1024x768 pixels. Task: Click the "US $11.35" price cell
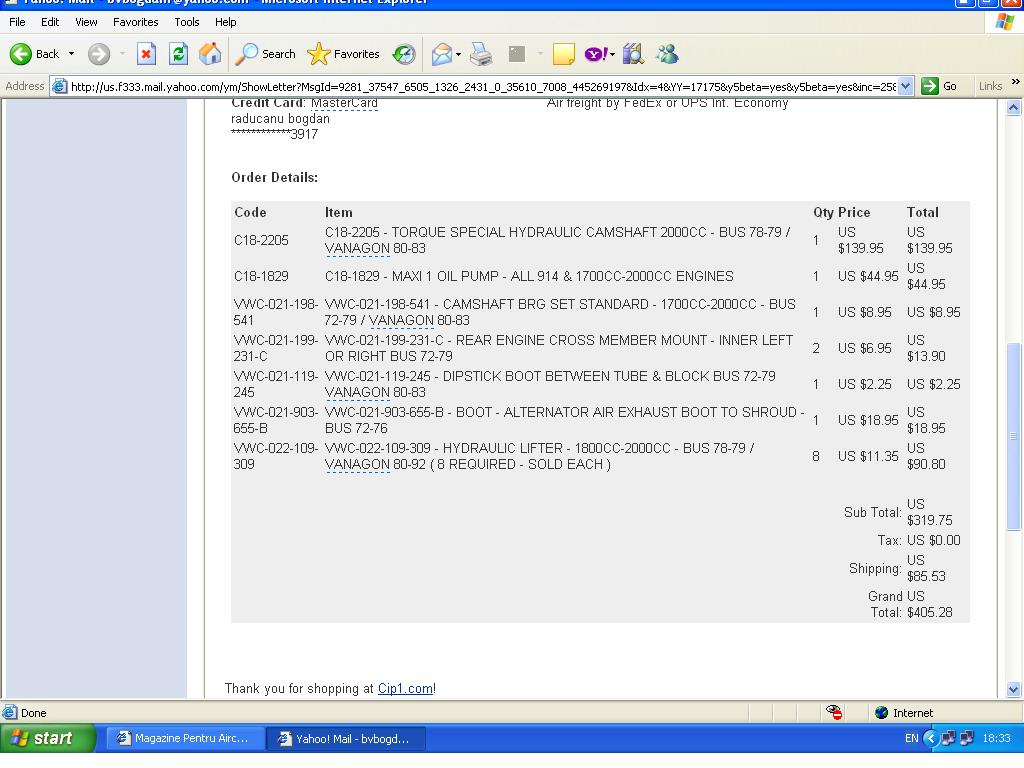click(x=868, y=456)
